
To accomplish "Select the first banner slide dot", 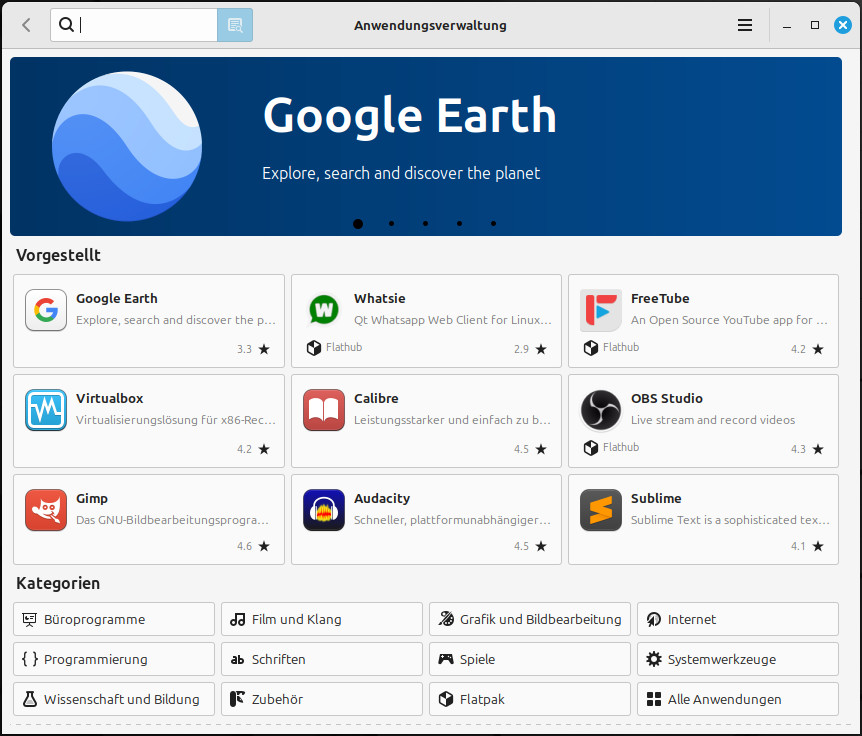I will (x=358, y=224).
